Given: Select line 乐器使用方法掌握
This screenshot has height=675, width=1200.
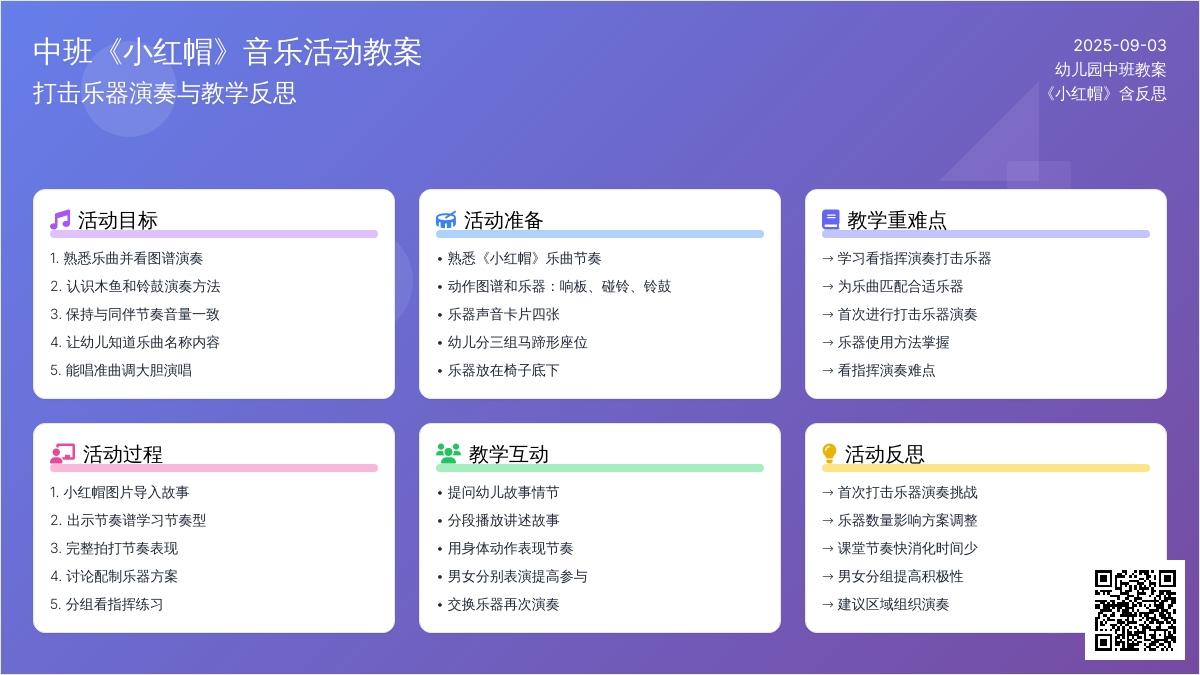Looking at the screenshot, I should (x=886, y=342).
